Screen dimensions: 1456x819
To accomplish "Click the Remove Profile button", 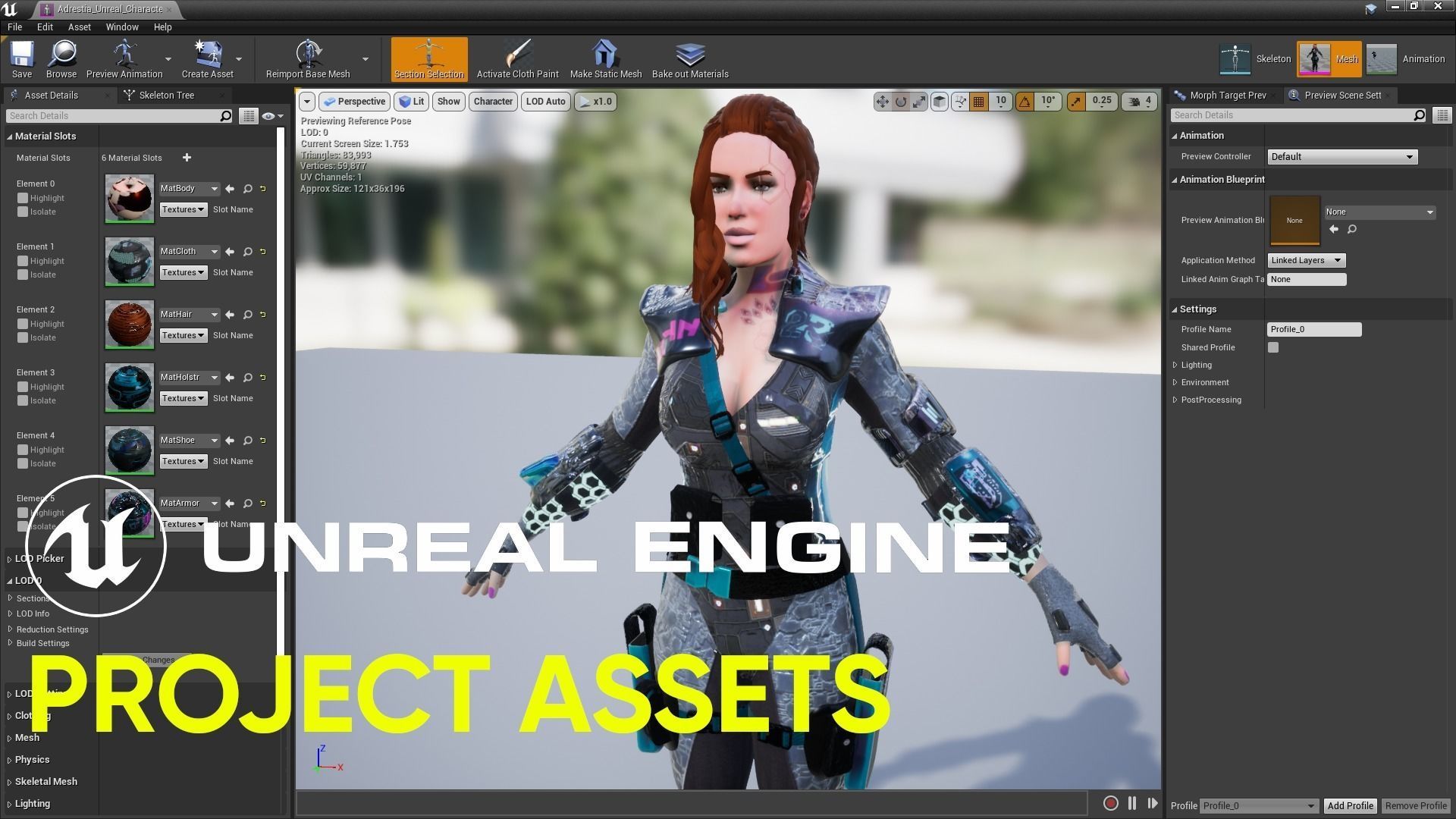I will coord(1416,806).
